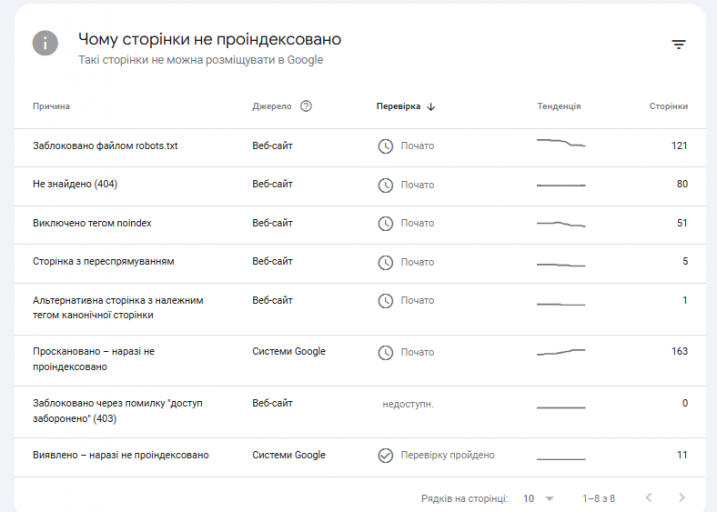Click the page count 121
Viewport: 717px width, 512px height.
point(680,146)
